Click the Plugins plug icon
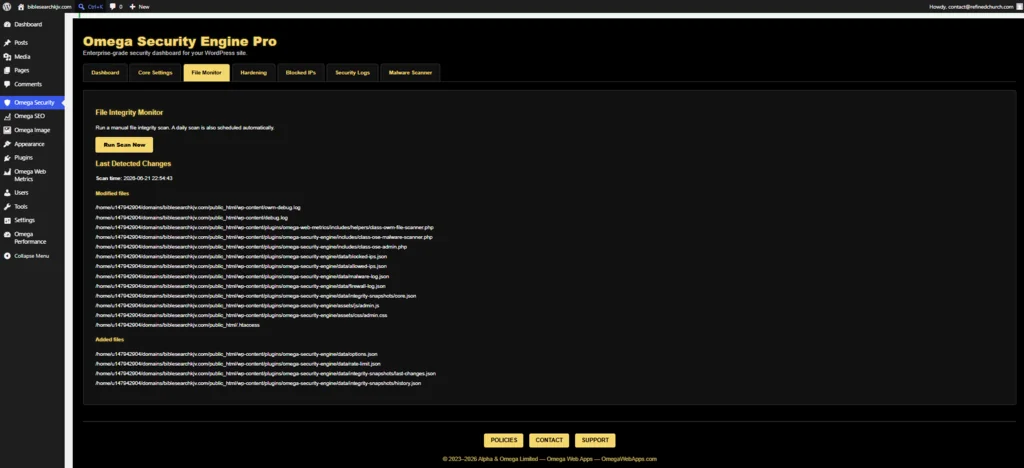This screenshot has width=1024, height=468. tap(7, 158)
